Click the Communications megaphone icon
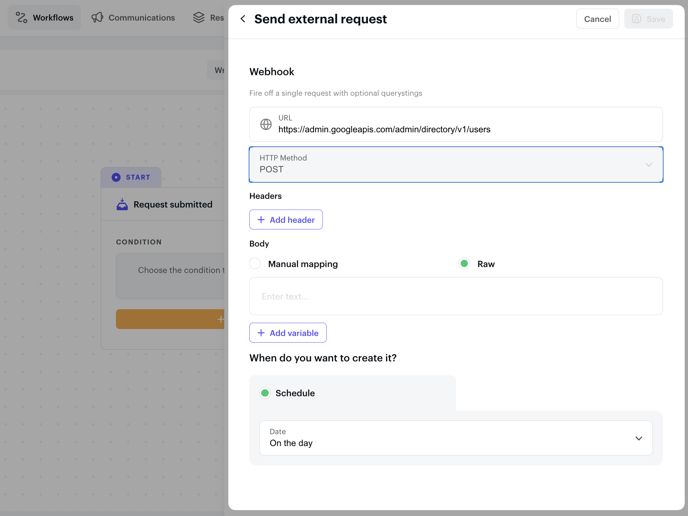Viewport: 688px width, 516px height. (x=97, y=18)
